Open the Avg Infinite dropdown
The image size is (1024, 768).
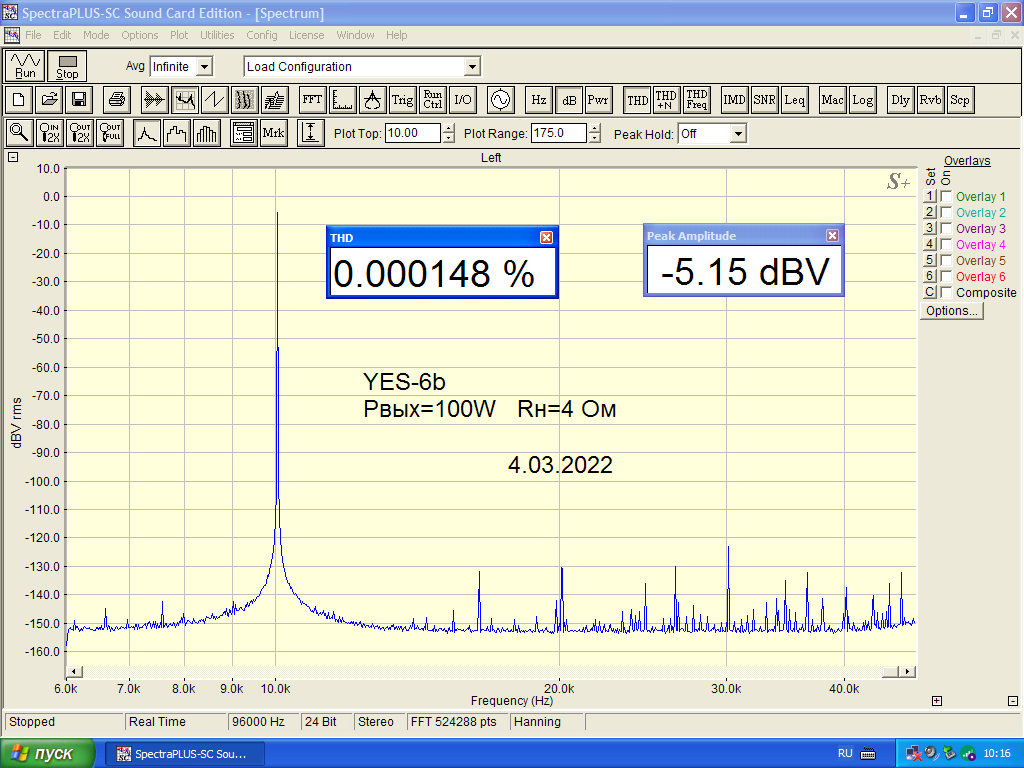204,67
